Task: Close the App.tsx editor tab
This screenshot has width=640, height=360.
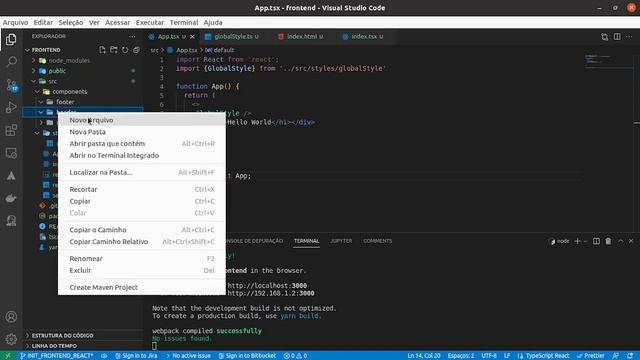Action: 192,37
